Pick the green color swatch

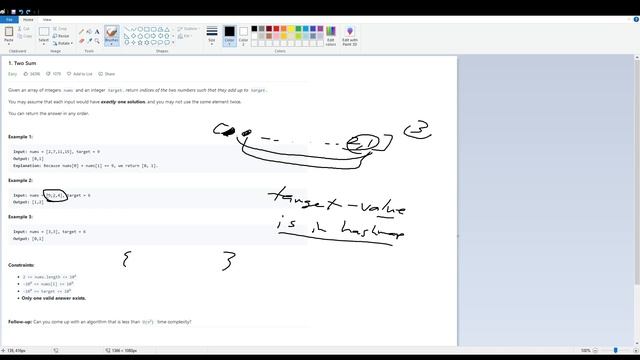click(x=298, y=29)
